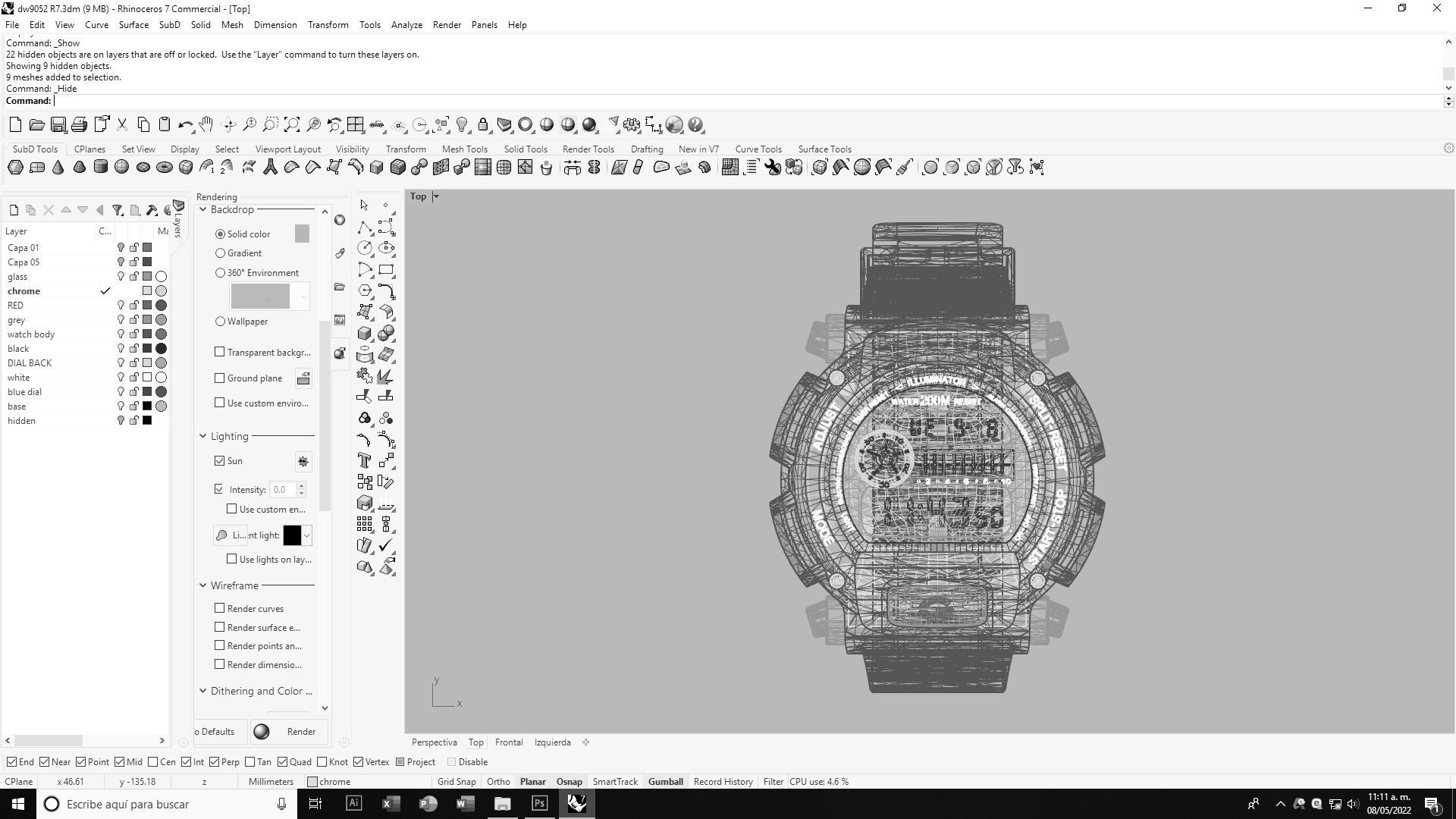This screenshot has height=819, width=1456.
Task: Select the pointer arrow tool in sidebar
Action: 365,206
